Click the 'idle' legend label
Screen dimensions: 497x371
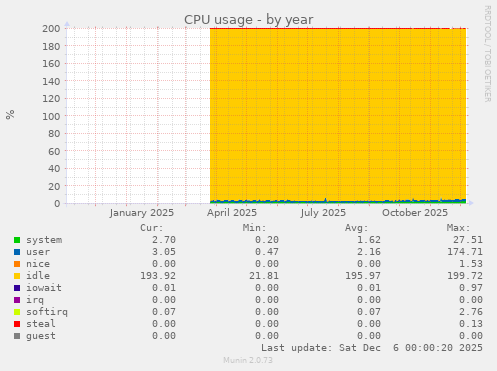[38, 276]
